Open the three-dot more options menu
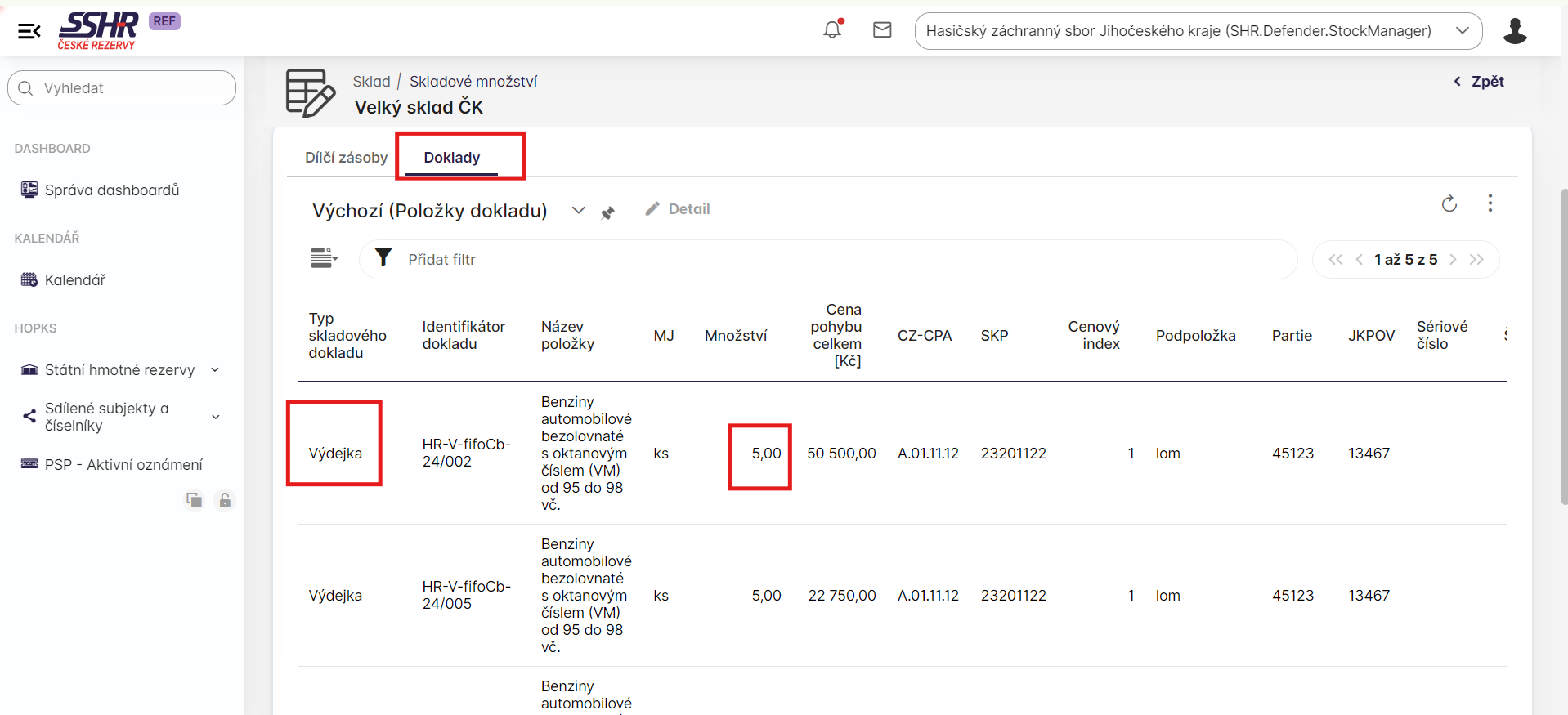The width and height of the screenshot is (1568, 715). click(1490, 203)
